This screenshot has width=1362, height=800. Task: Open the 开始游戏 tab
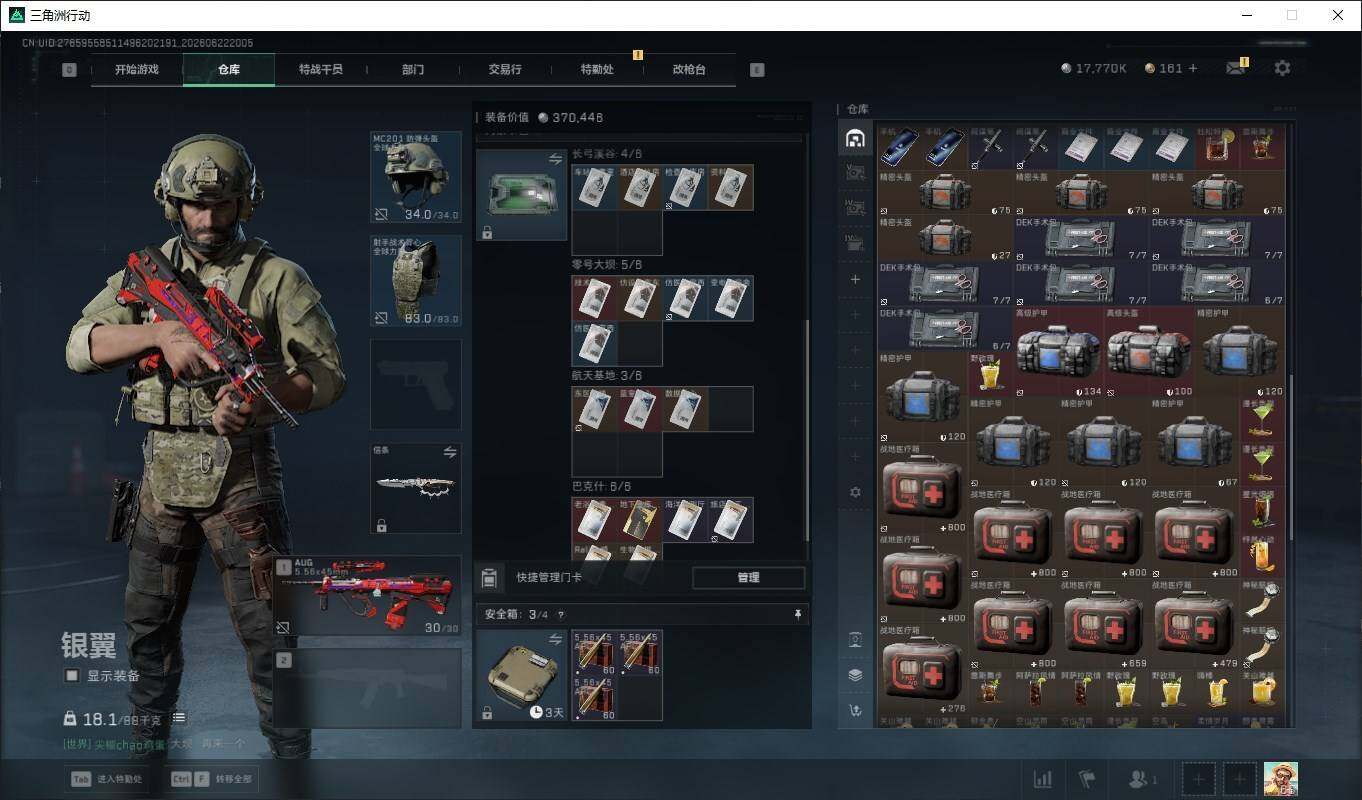tap(136, 70)
